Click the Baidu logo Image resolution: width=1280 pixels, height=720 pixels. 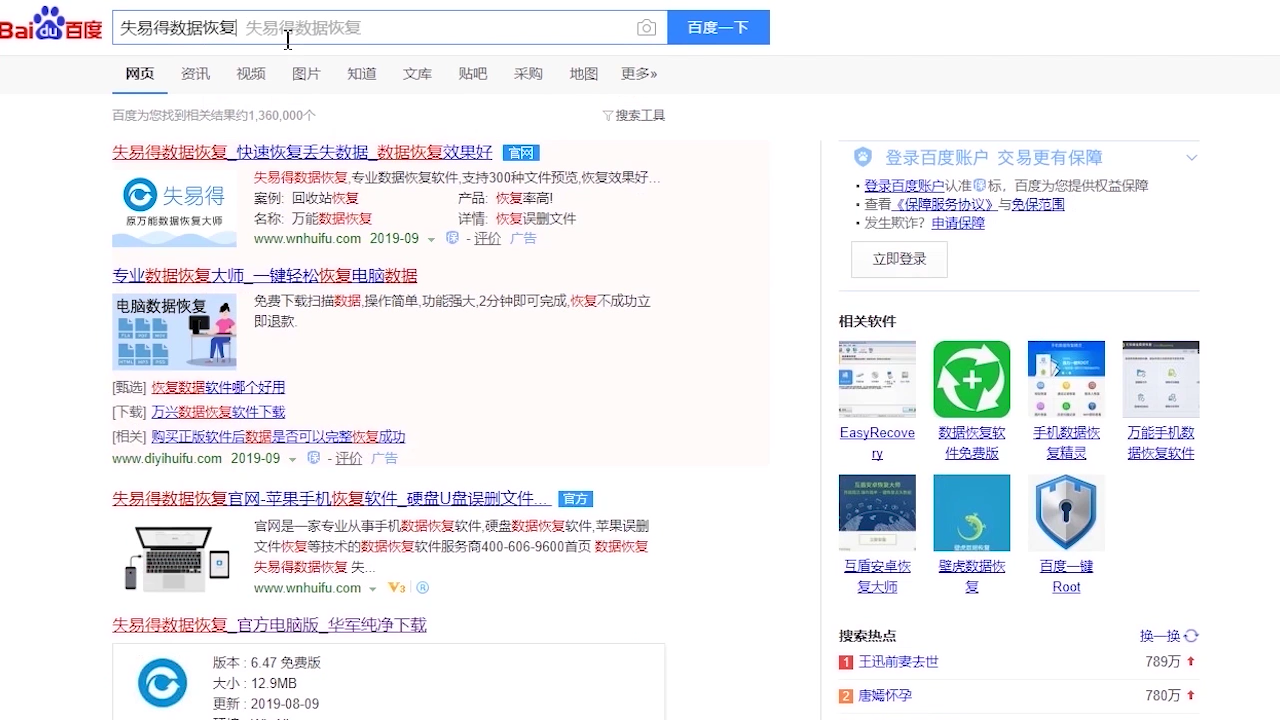(50, 25)
